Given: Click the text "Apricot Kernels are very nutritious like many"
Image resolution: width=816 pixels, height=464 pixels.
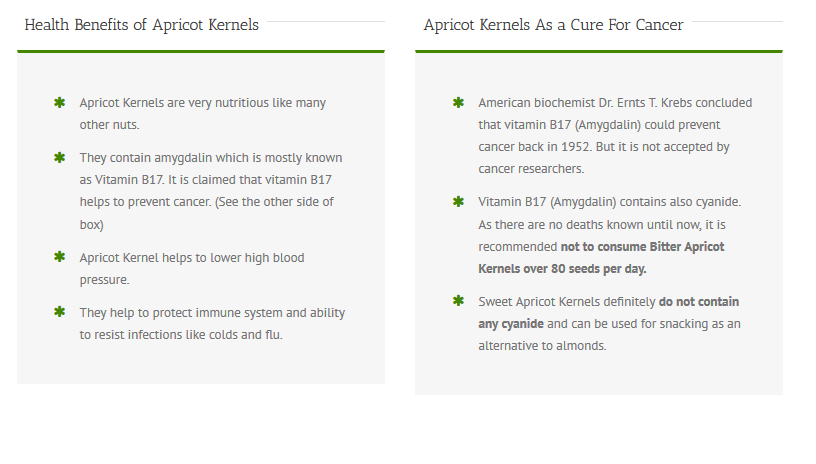Looking at the screenshot, I should 202,103.
